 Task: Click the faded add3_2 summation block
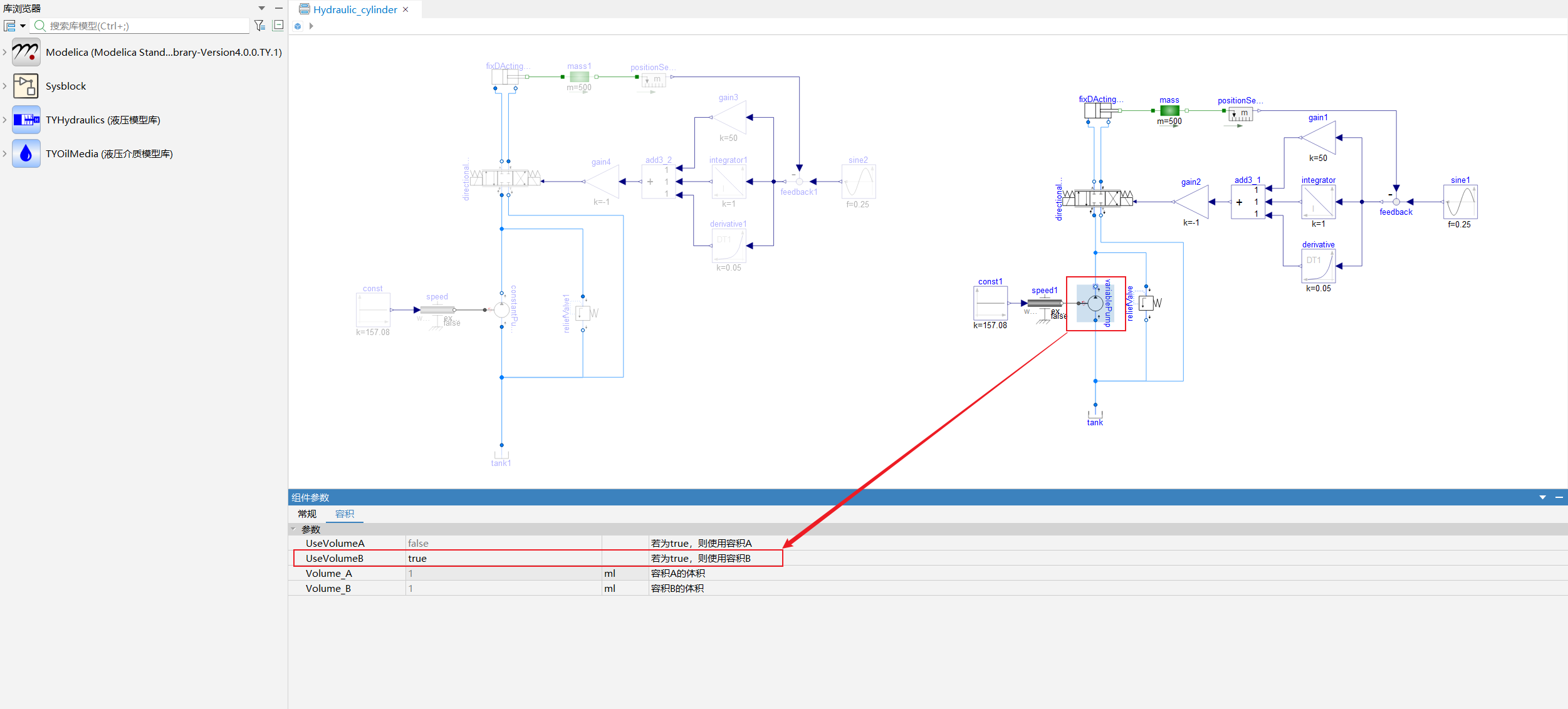pyautogui.click(x=659, y=182)
